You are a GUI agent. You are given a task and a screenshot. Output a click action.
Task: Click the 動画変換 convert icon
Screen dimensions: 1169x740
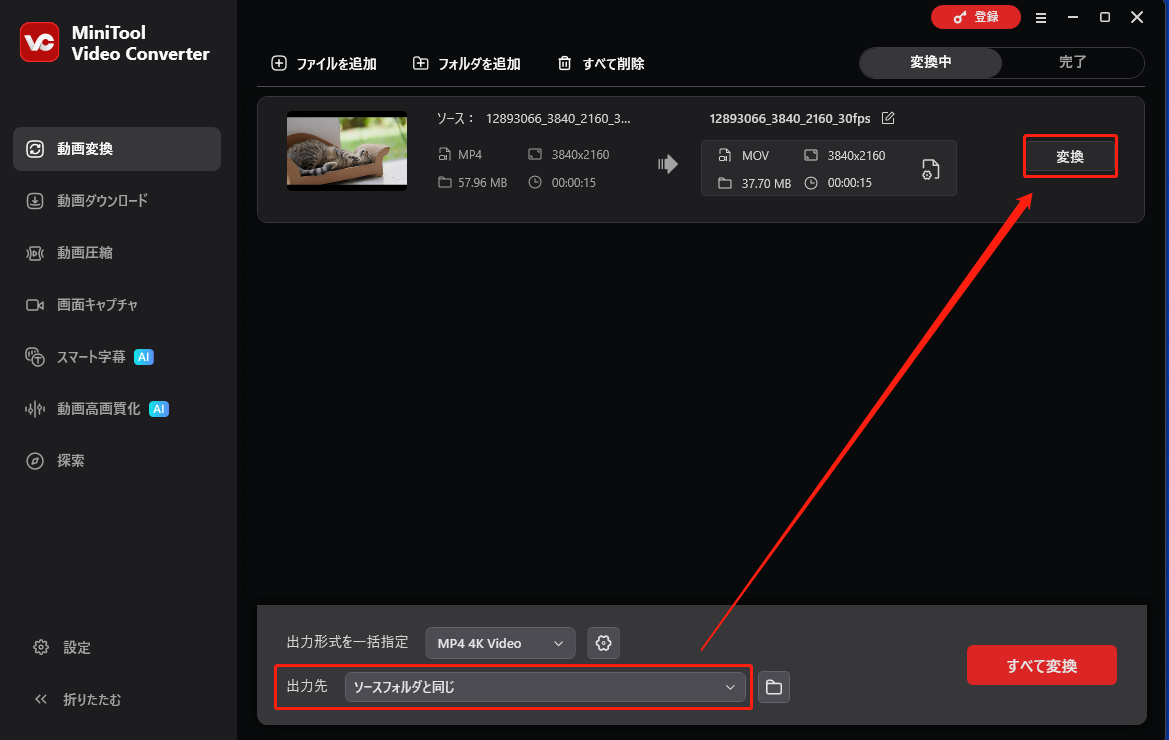click(35, 149)
